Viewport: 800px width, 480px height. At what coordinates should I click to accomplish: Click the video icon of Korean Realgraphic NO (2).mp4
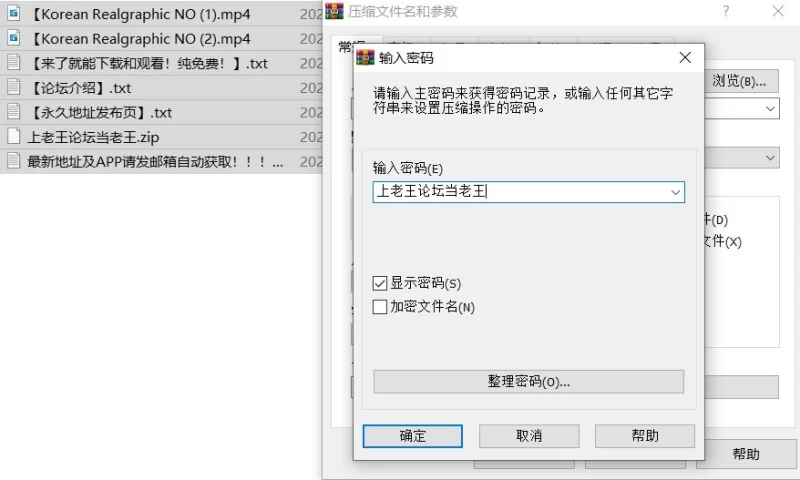pos(14,38)
